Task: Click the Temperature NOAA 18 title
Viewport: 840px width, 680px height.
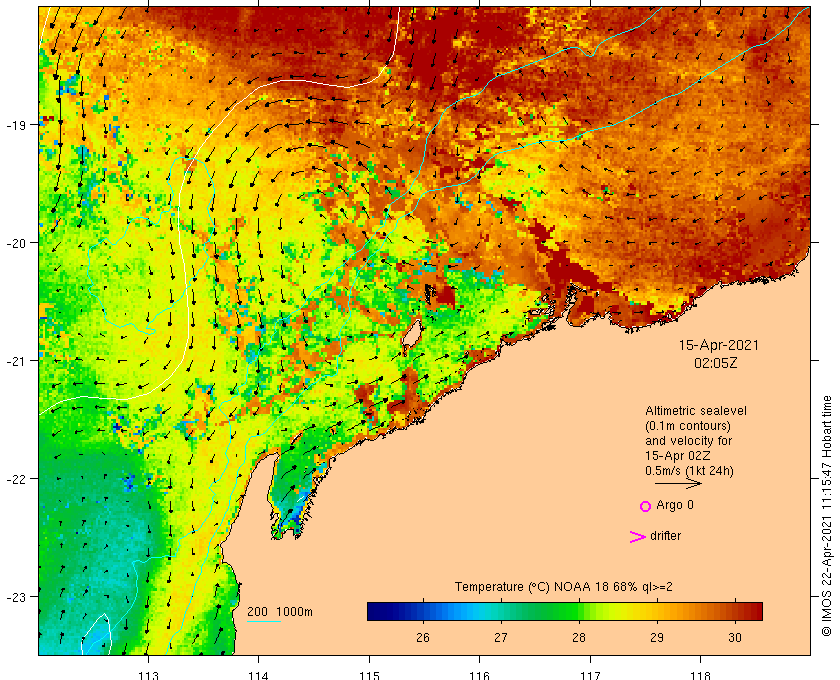Action: tap(564, 587)
